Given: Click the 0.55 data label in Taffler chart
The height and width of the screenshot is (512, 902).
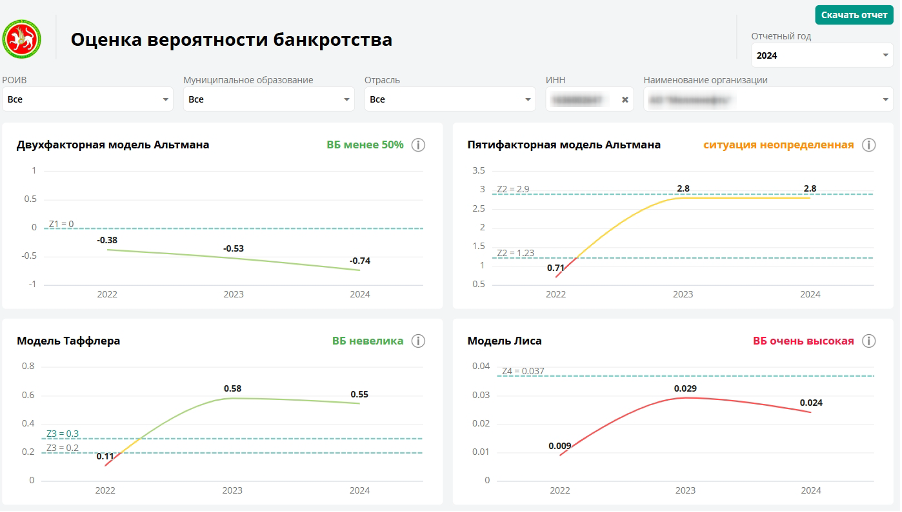Looking at the screenshot, I should (x=360, y=395).
